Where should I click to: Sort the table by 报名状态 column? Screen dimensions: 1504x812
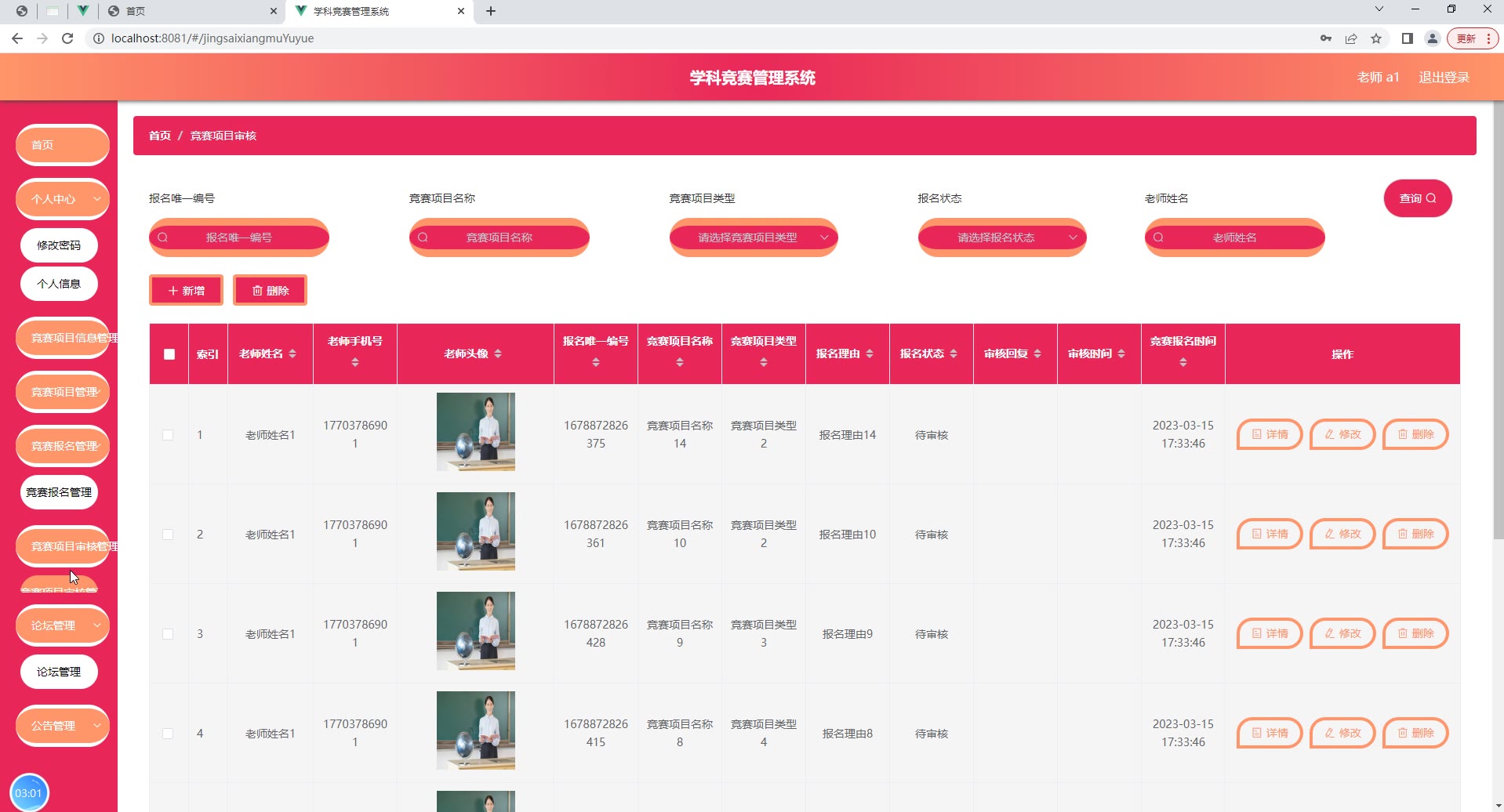tap(954, 354)
